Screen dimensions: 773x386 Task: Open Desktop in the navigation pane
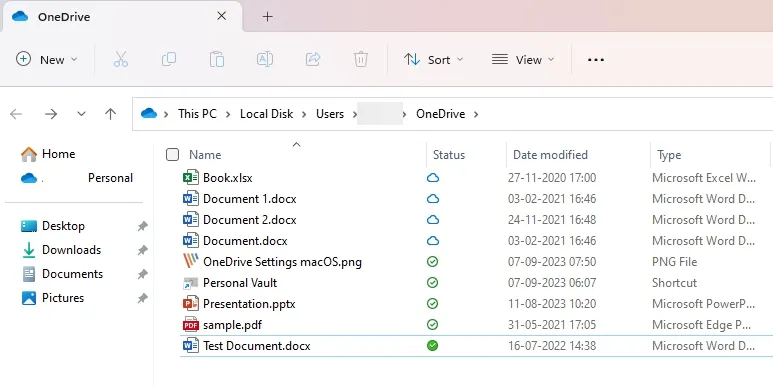(x=53, y=226)
